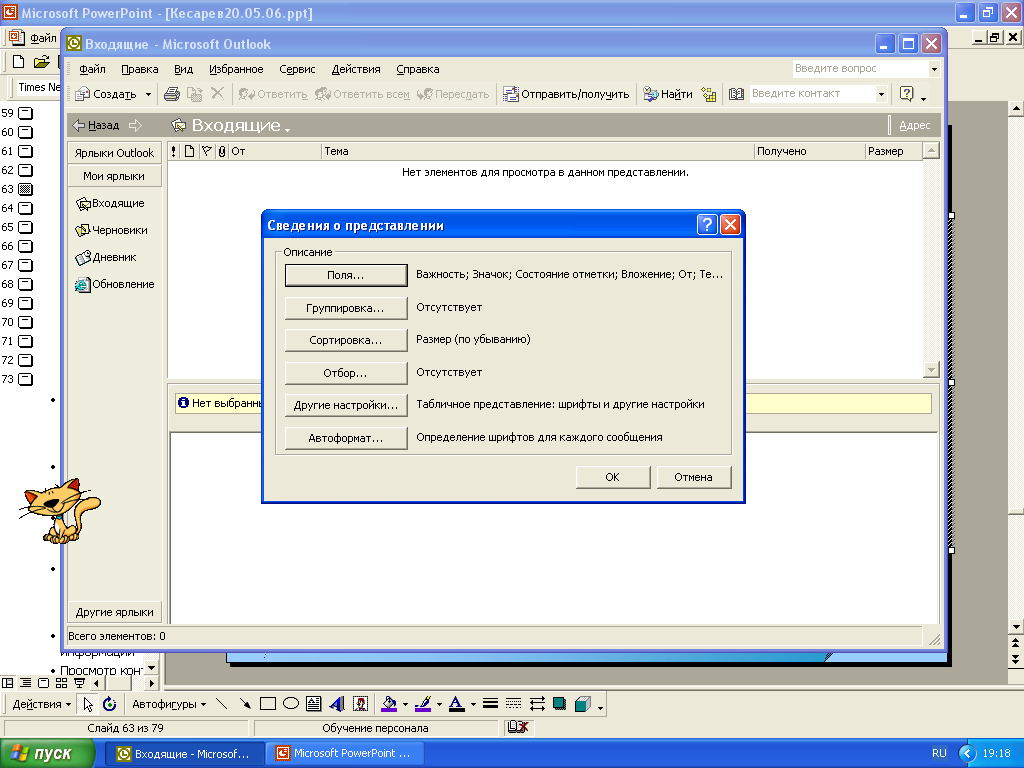Click the Поля... button
This screenshot has width=1024, height=768.
(346, 276)
